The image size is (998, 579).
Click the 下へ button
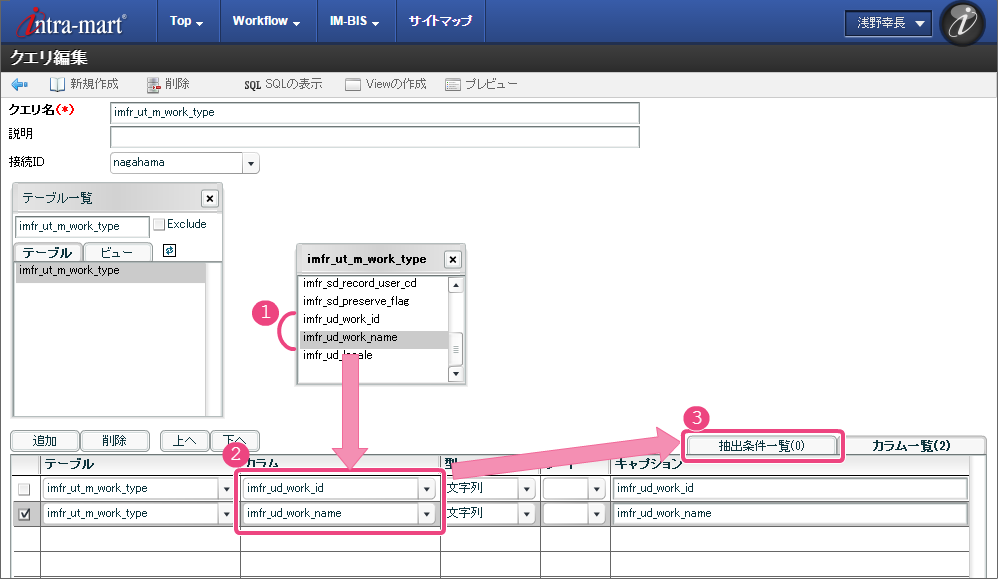[x=234, y=441]
